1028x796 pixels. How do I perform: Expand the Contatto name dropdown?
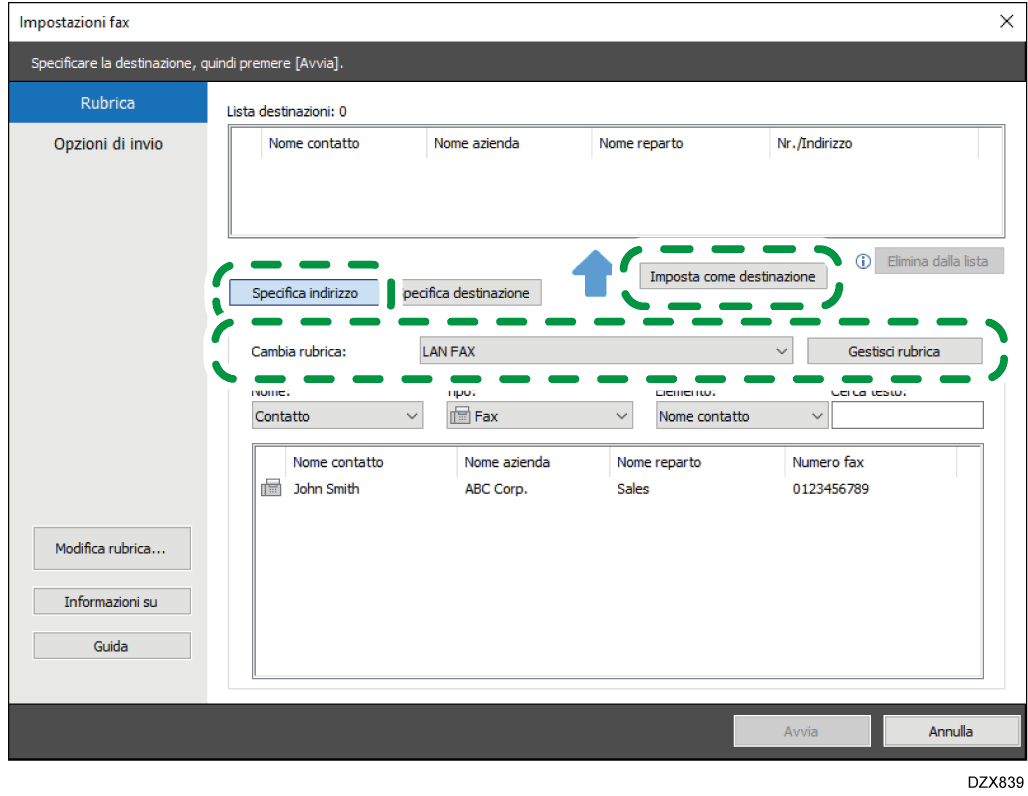(338, 416)
